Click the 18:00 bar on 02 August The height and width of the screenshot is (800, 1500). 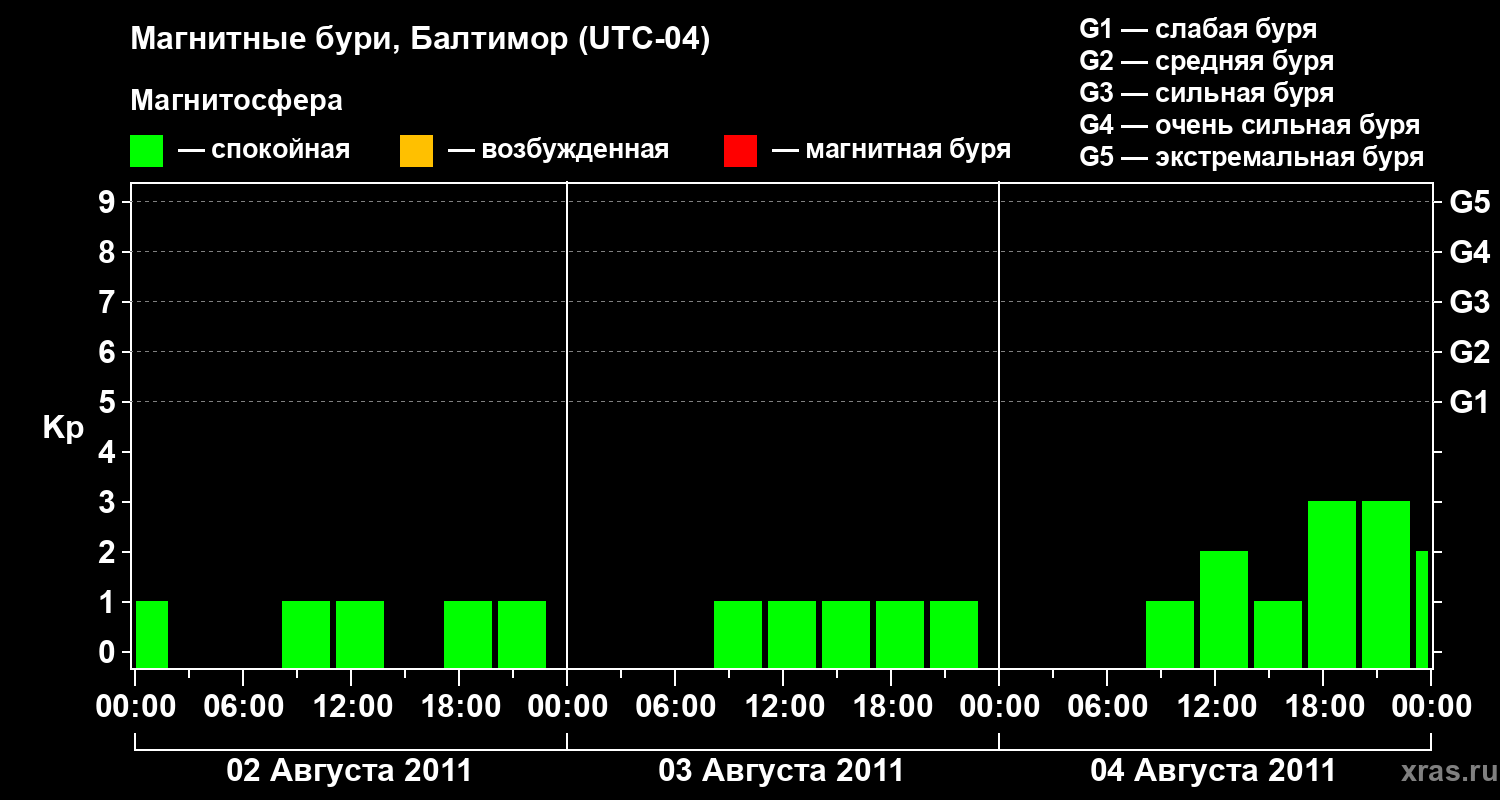click(x=468, y=634)
